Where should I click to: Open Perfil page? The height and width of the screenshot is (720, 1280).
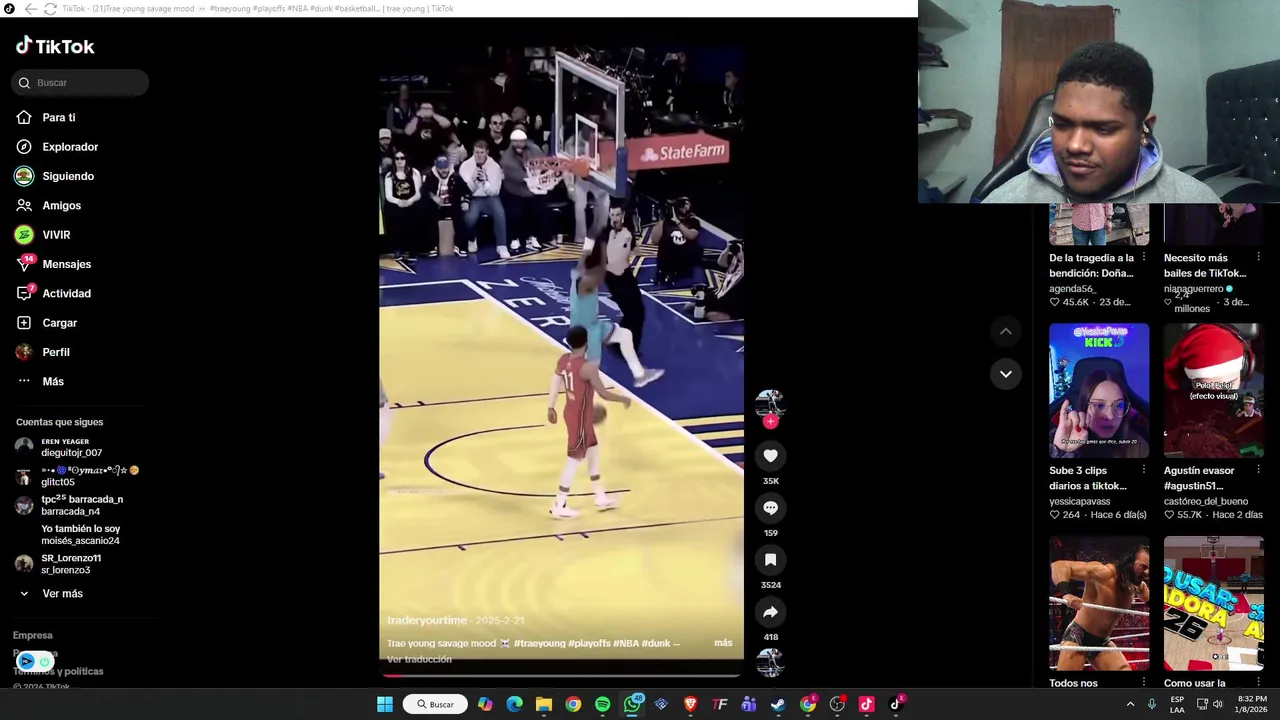coord(56,352)
